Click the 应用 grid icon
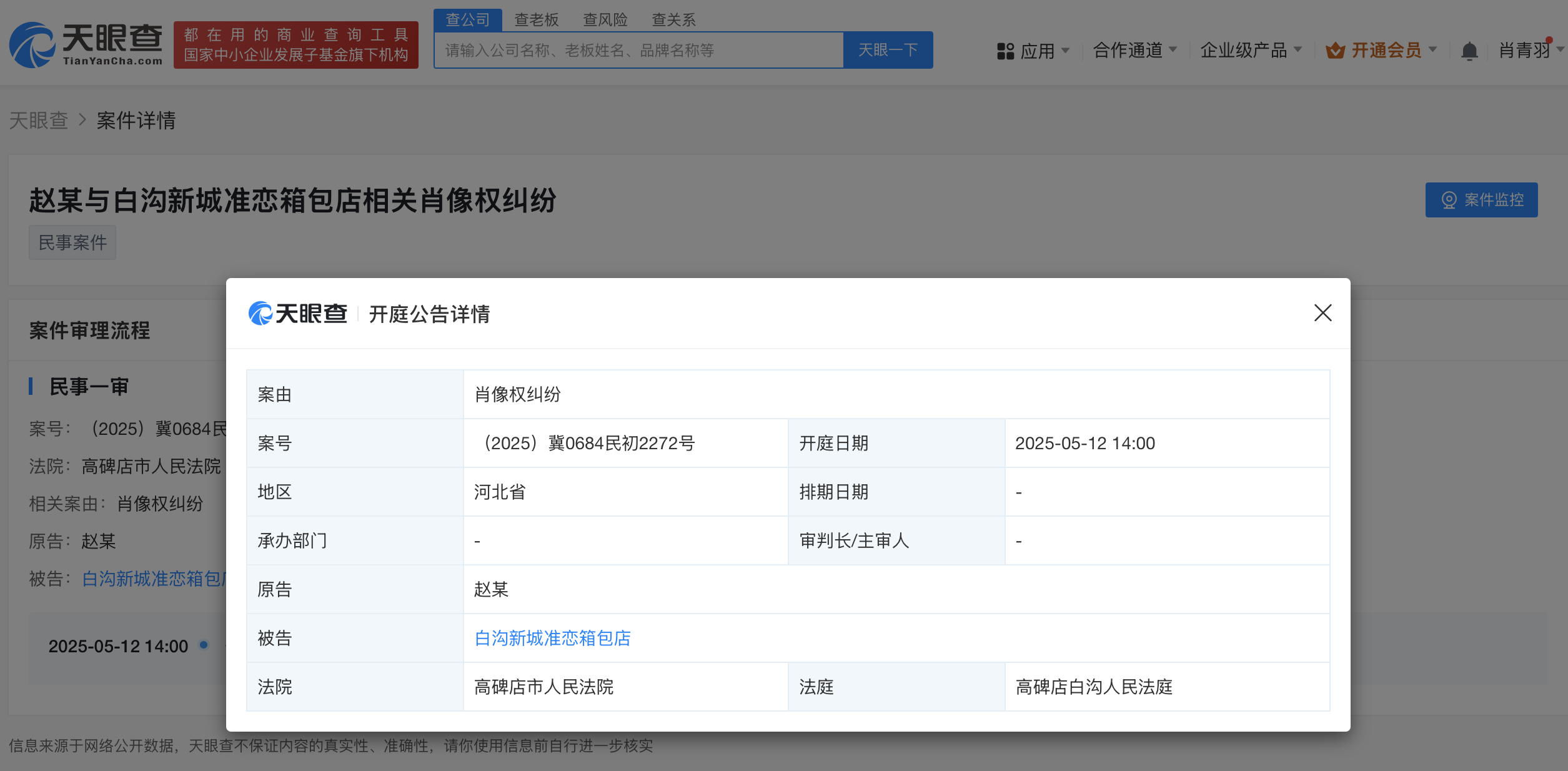Viewport: 1568px width, 771px height. click(1005, 51)
